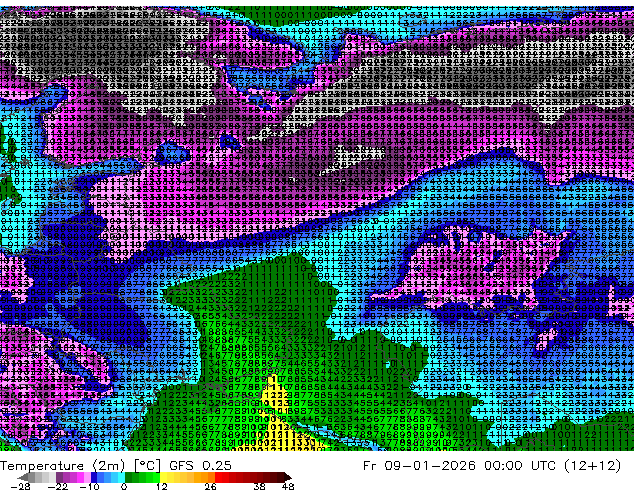The width and height of the screenshot is (634, 490).
Task: Click the bright yellow segment of the colorbar
Action: click(x=163, y=477)
